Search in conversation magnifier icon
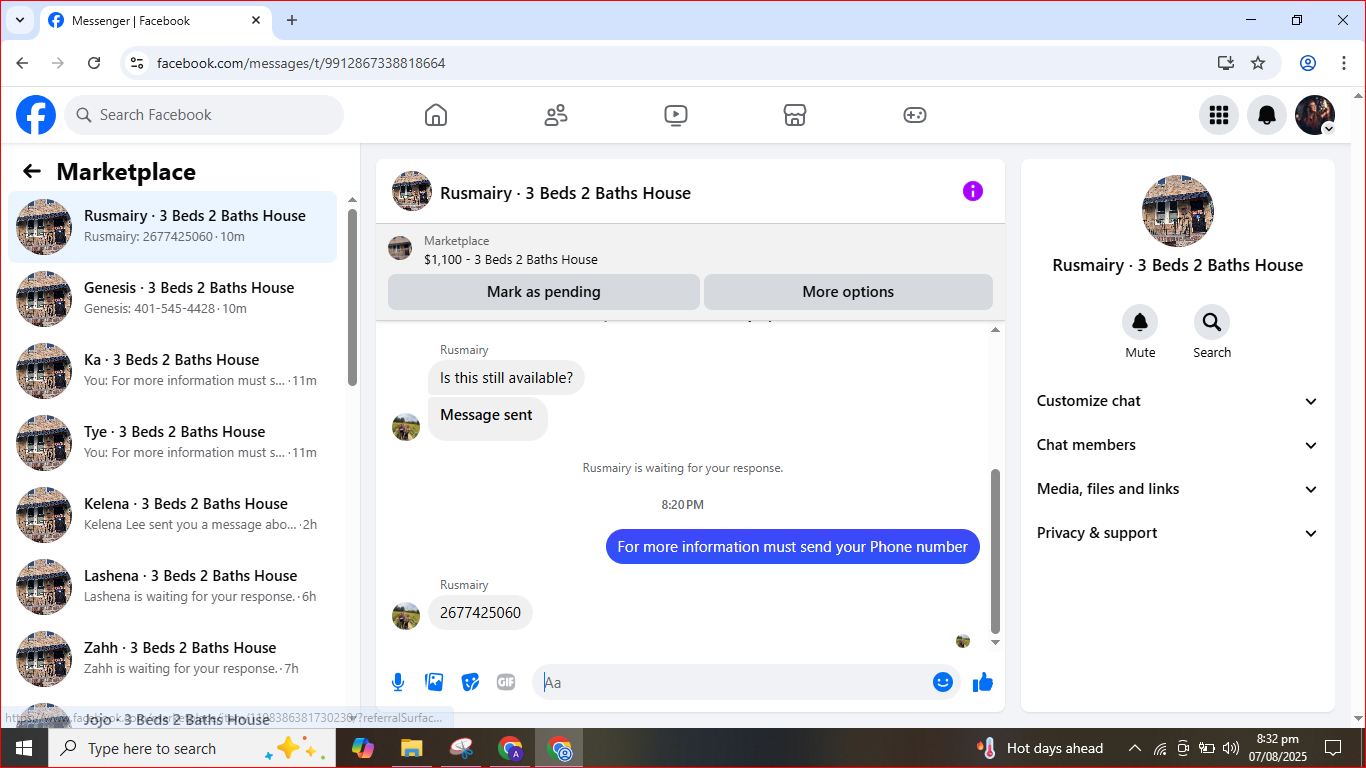Viewport: 1366px width, 768px height. point(1212,322)
